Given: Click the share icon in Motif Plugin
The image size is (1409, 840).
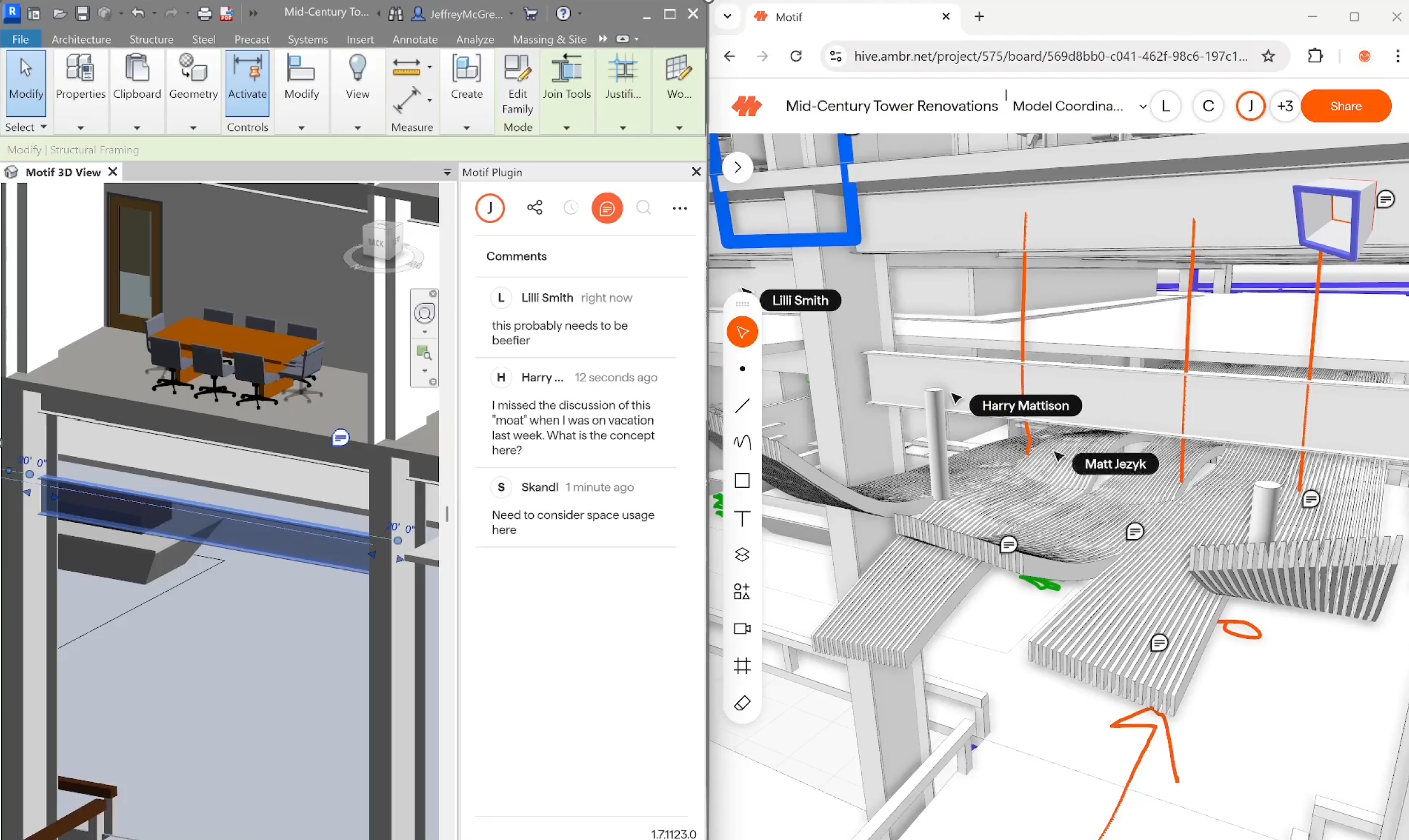Looking at the screenshot, I should 535,208.
